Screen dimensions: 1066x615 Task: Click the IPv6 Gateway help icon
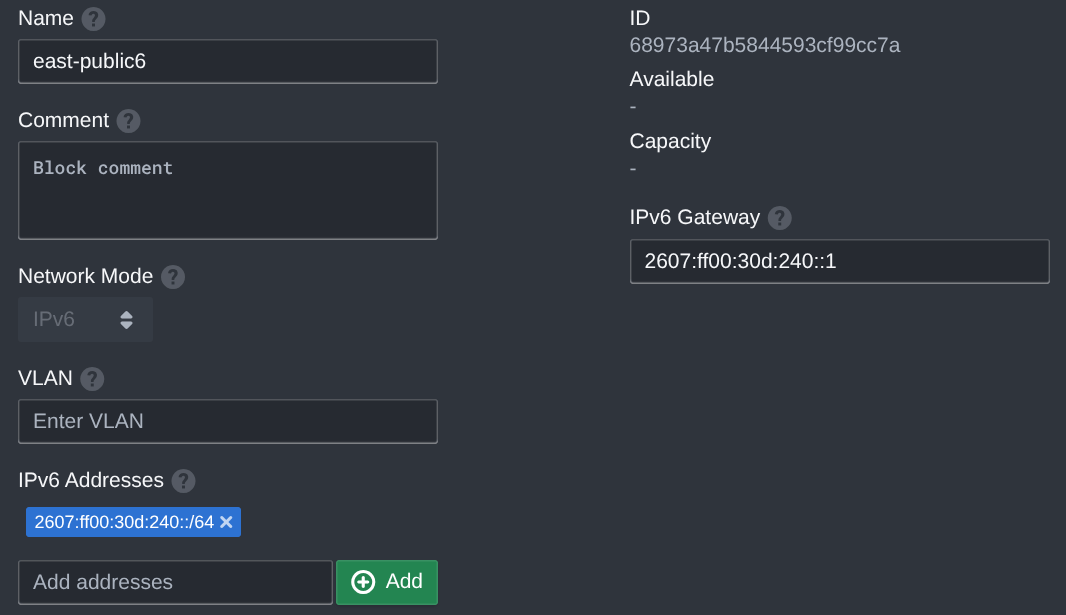779,218
